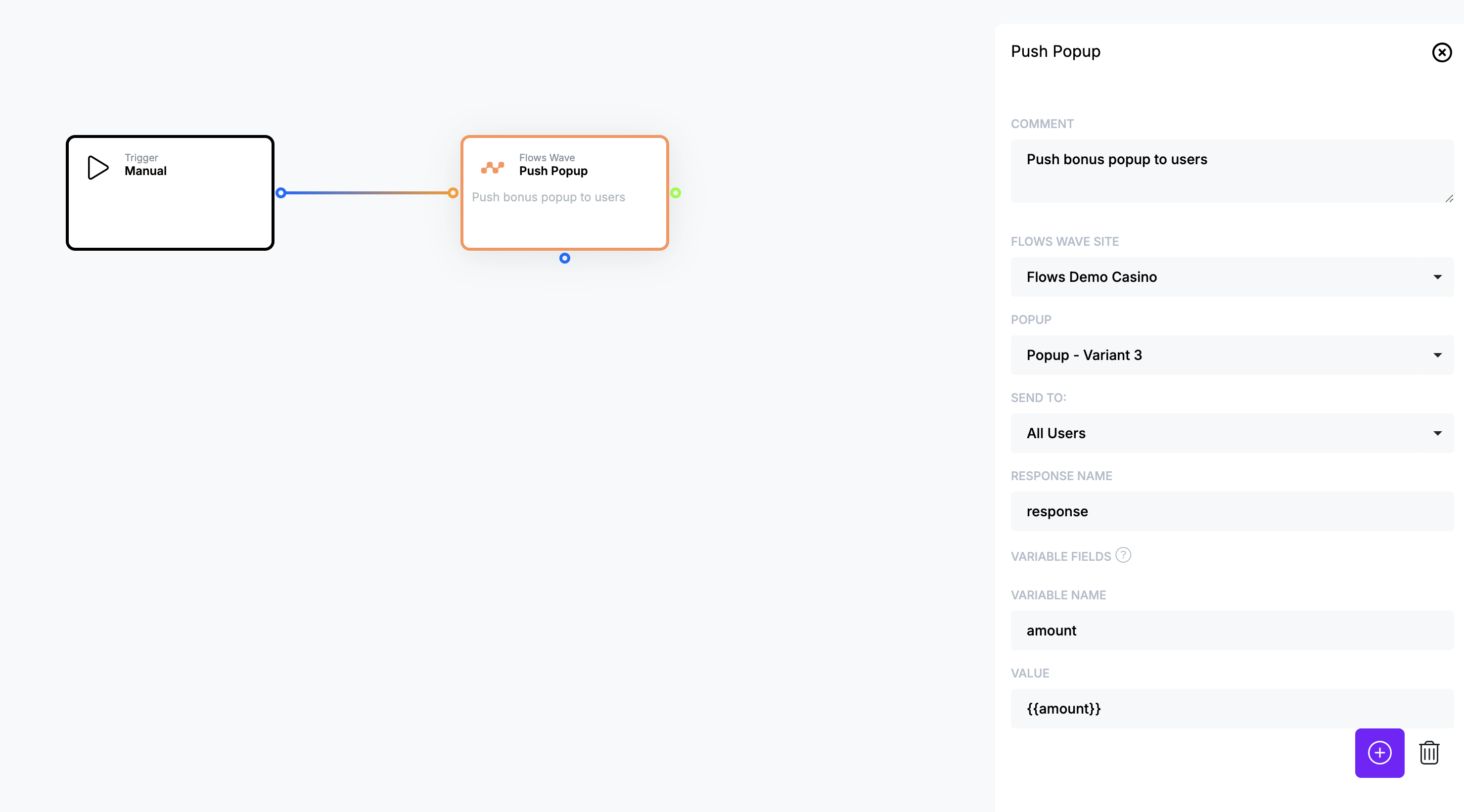Focus the Response Name input field
The width and height of the screenshot is (1464, 812).
pos(1232,511)
